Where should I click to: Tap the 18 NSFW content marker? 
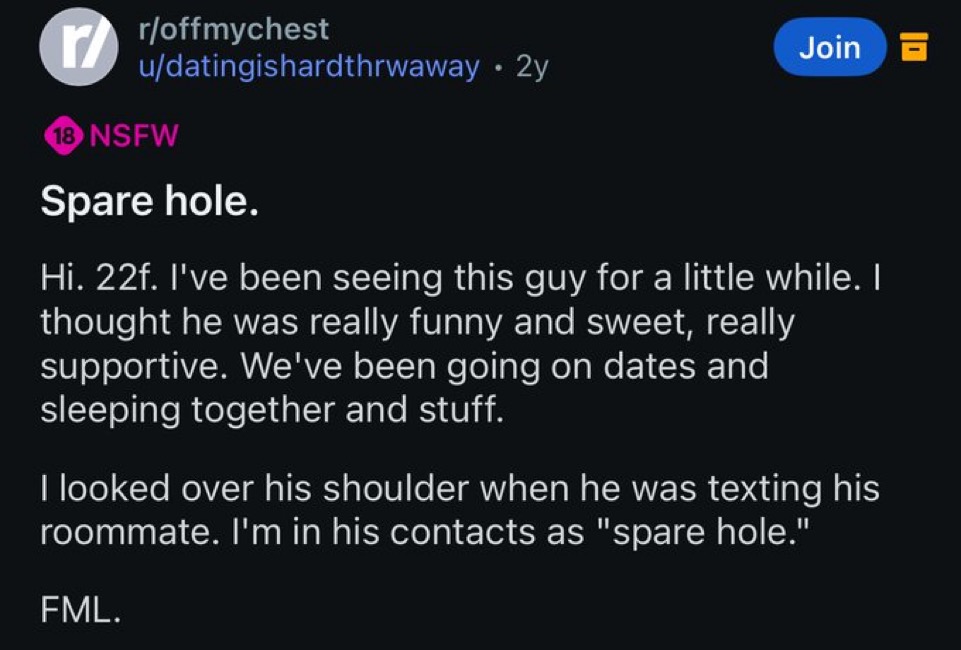110,136
